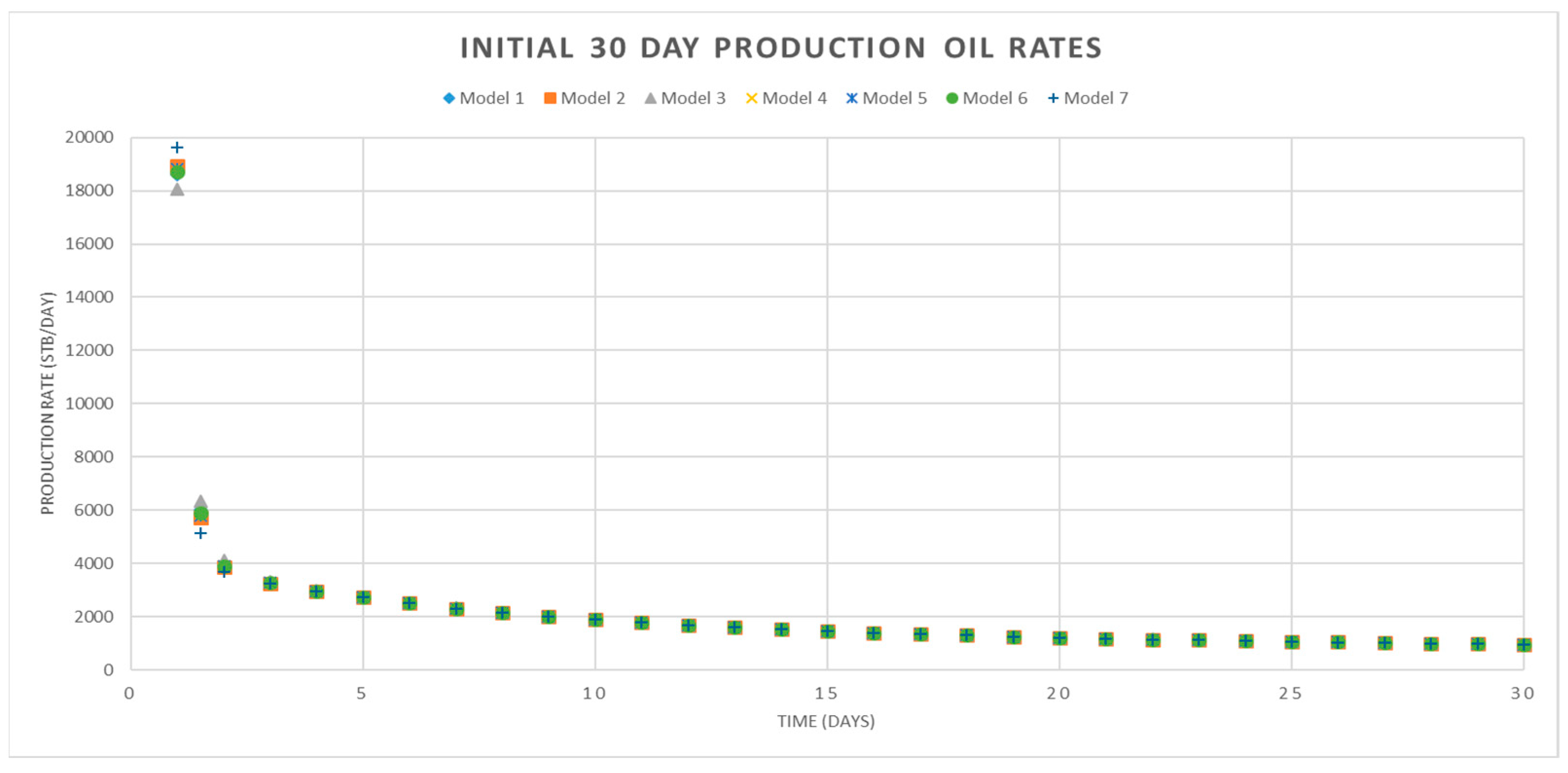Select the "Time (Days)" horizontal axis title

pos(826,721)
